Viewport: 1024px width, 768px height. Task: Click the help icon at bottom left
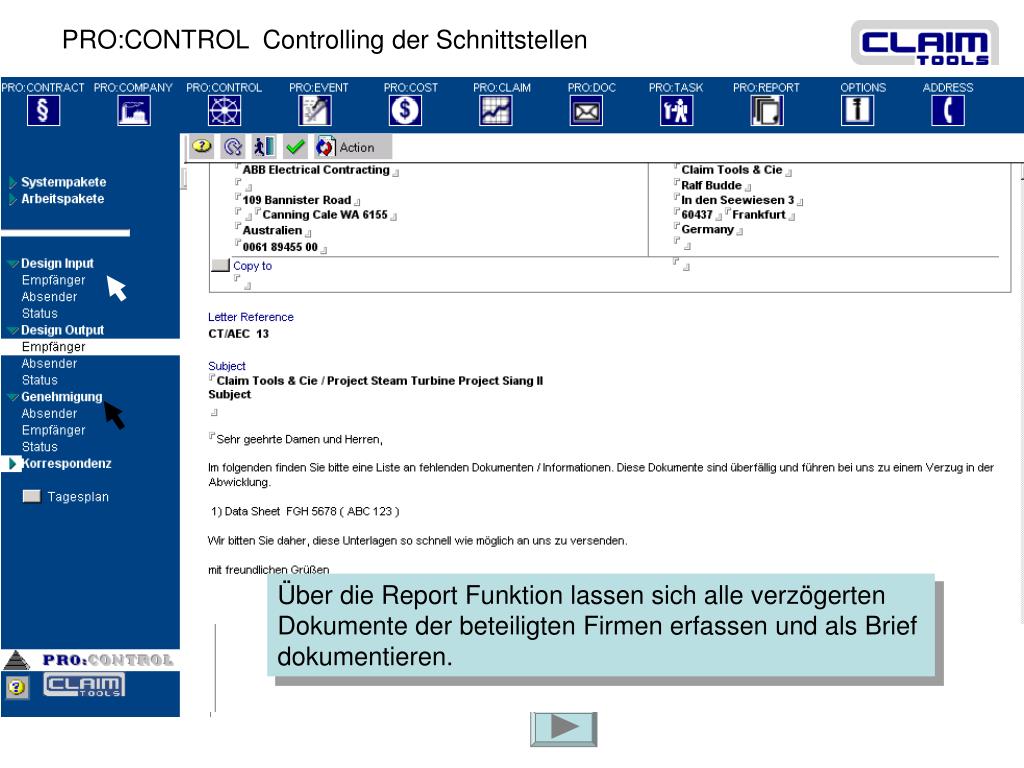coord(17,687)
